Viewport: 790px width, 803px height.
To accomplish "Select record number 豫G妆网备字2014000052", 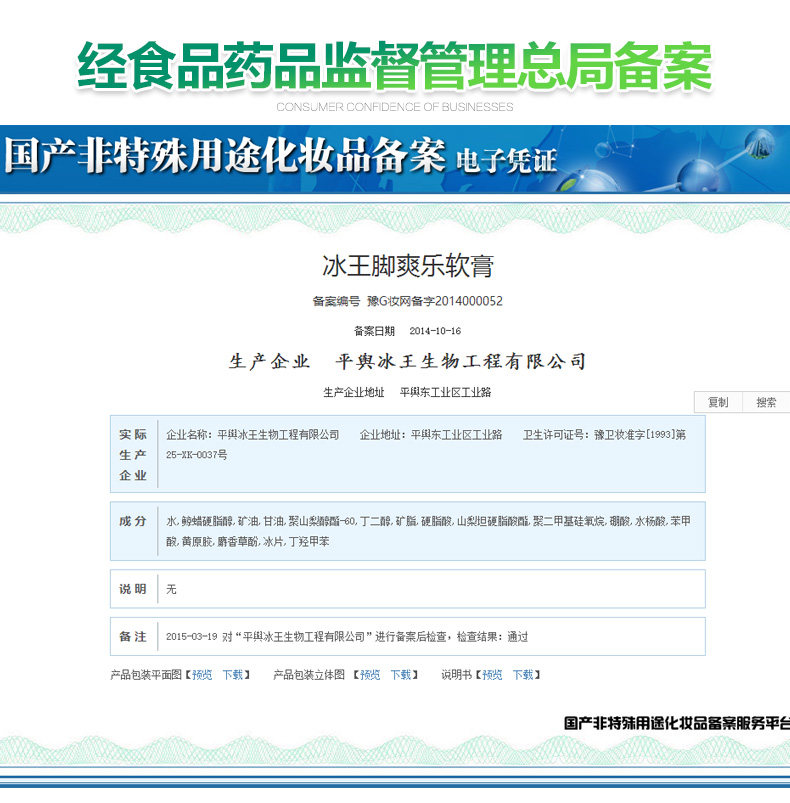I will (x=435, y=301).
